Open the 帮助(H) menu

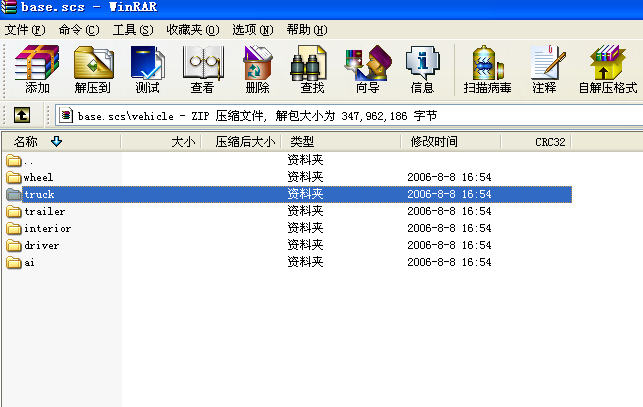[x=307, y=30]
